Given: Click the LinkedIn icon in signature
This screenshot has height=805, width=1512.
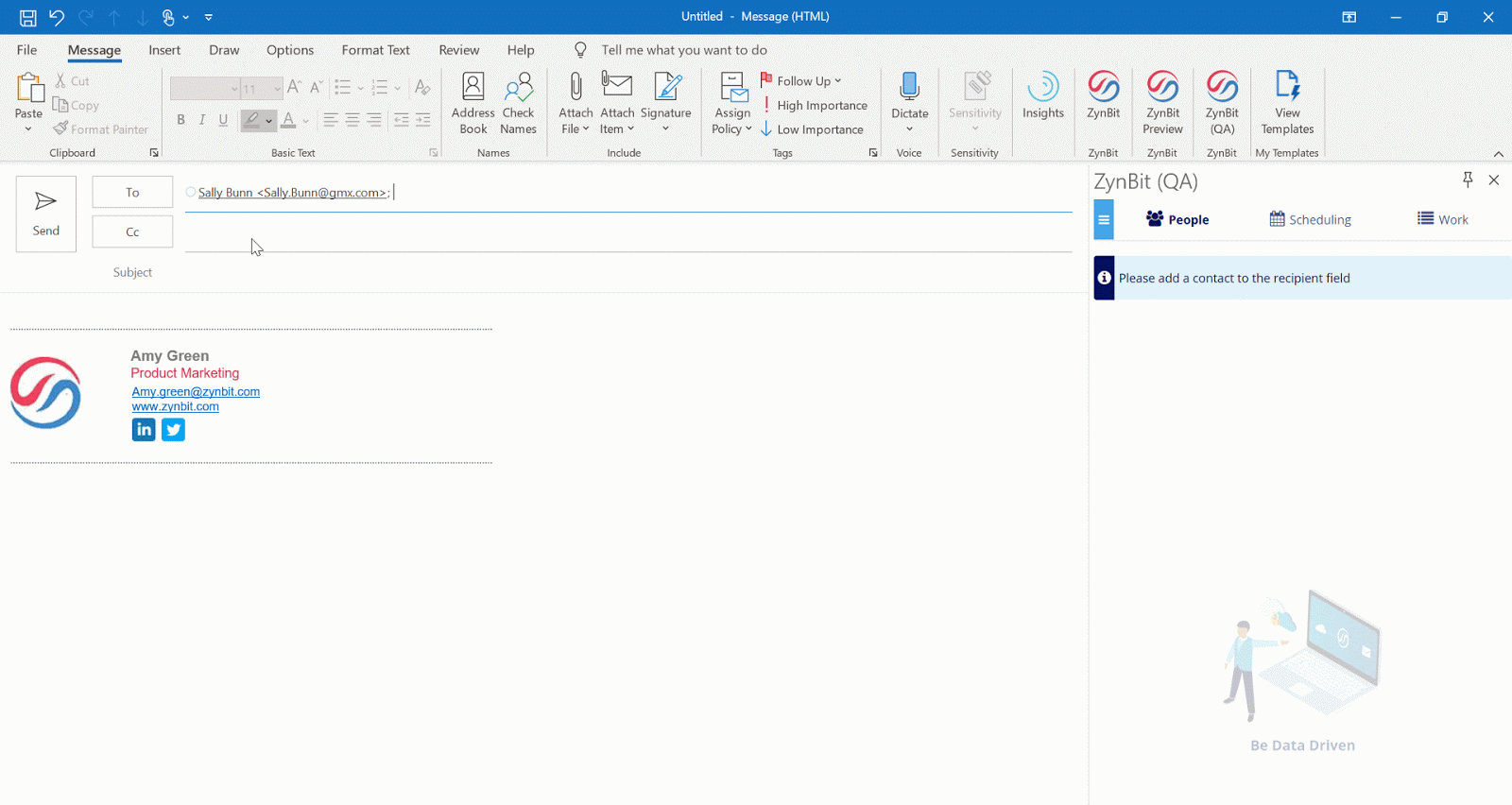Looking at the screenshot, I should click(144, 430).
